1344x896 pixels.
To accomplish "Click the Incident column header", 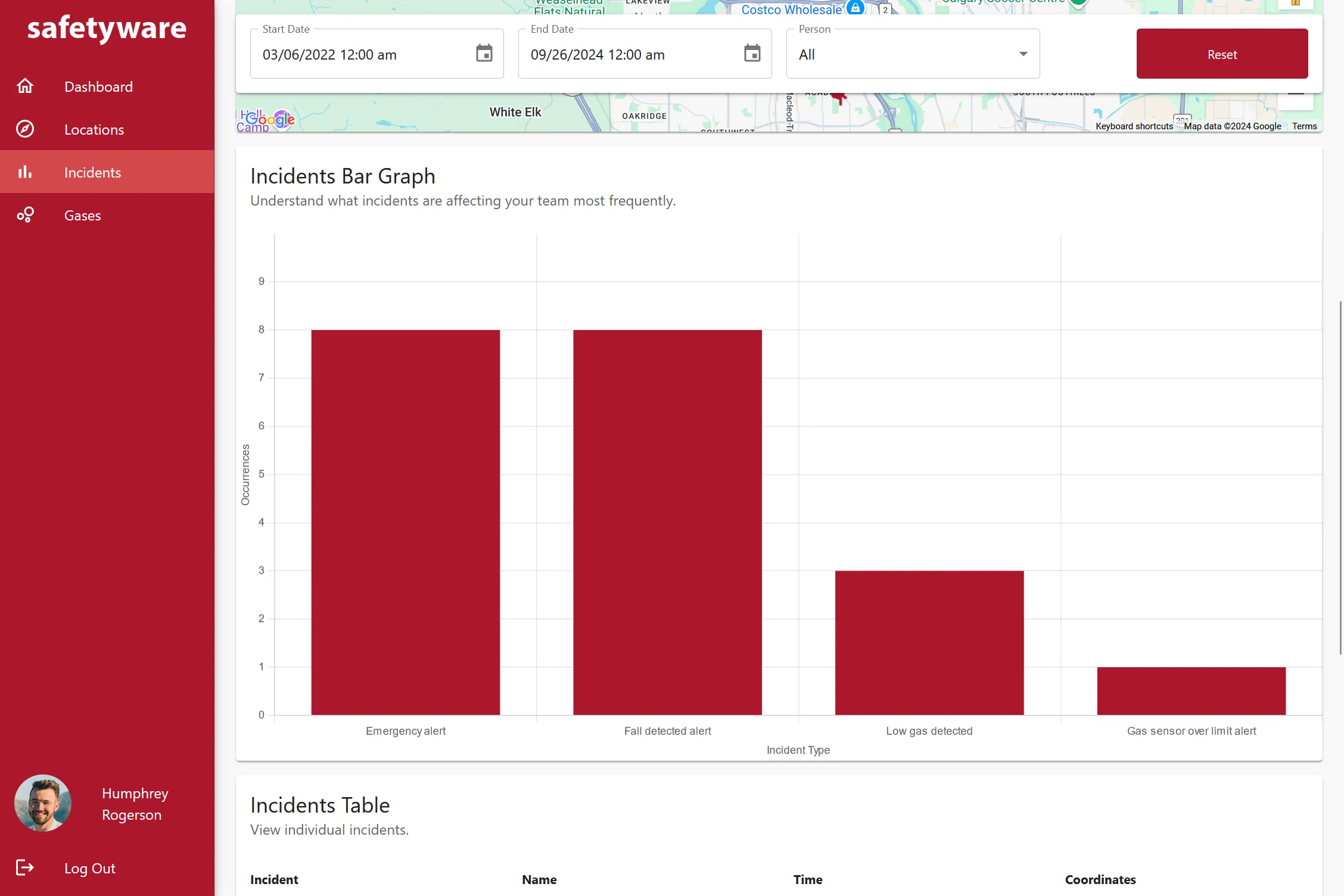I will [274, 879].
